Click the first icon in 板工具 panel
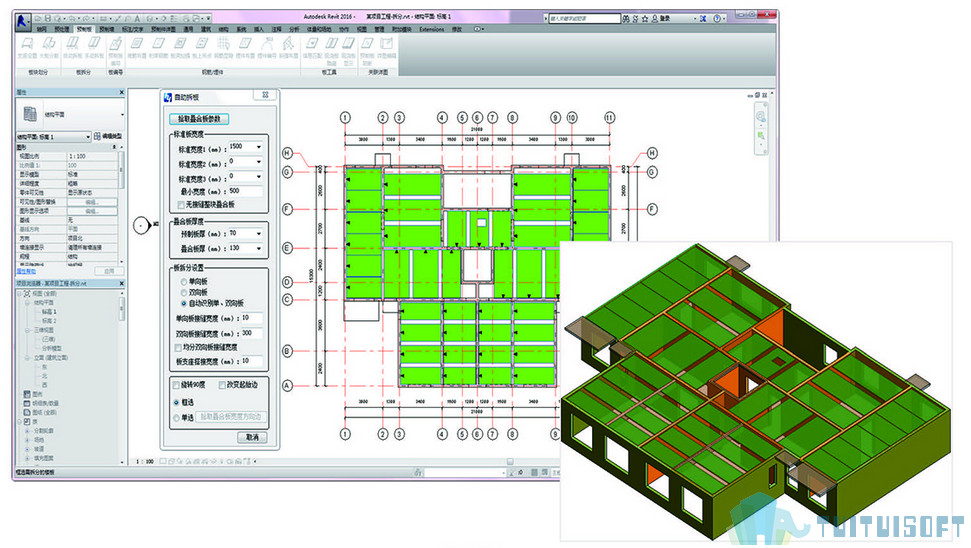The image size is (971, 548). tap(311, 44)
